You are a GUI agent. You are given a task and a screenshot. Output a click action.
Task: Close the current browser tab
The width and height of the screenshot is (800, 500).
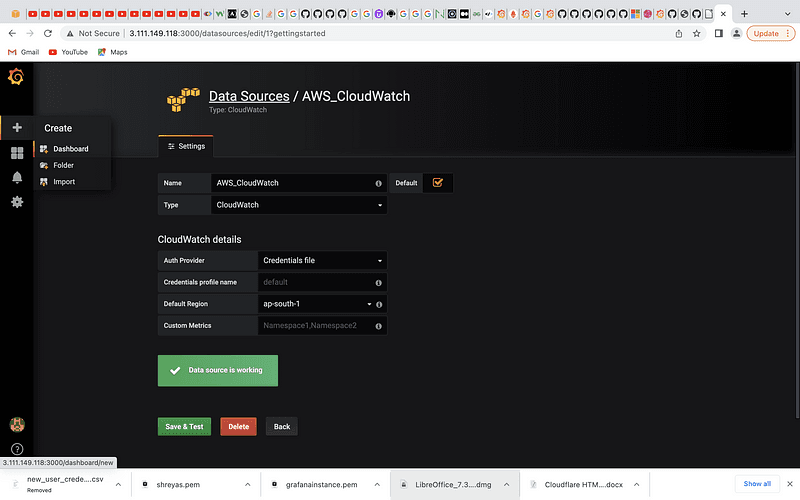pyautogui.click(x=723, y=14)
